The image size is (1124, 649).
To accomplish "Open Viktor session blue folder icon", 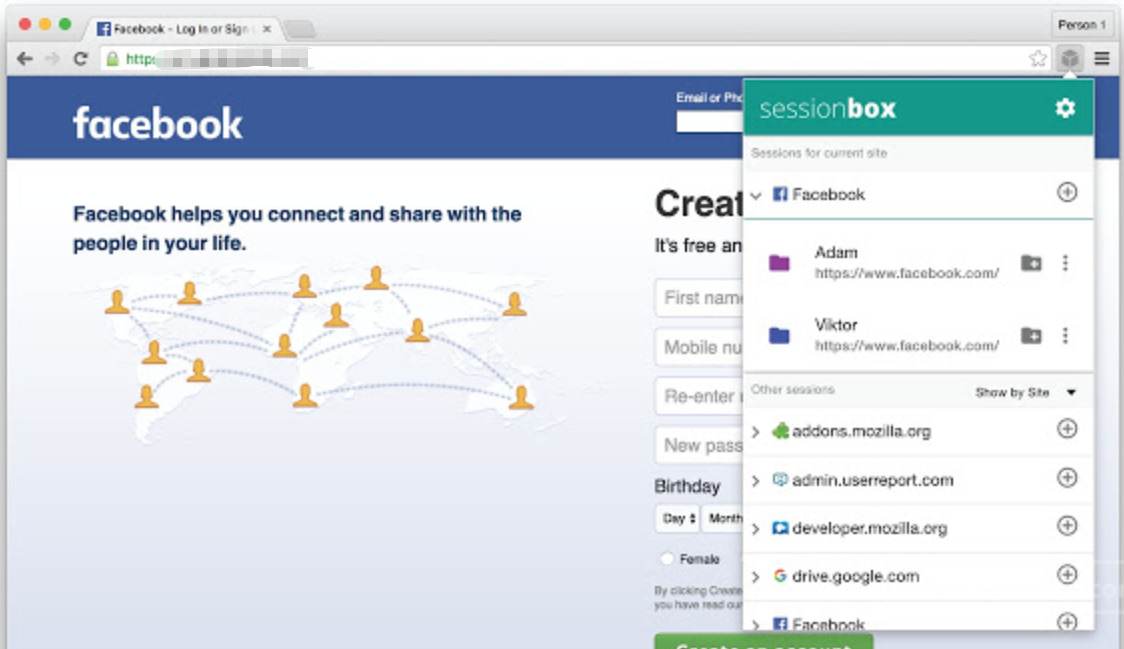I will tap(779, 335).
